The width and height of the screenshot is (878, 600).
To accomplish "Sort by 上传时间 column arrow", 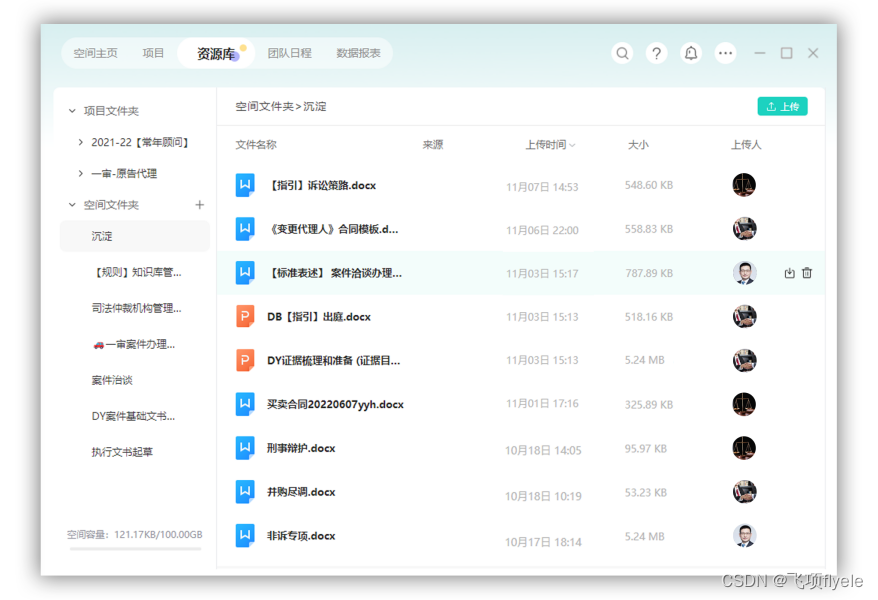I will 572,146.
